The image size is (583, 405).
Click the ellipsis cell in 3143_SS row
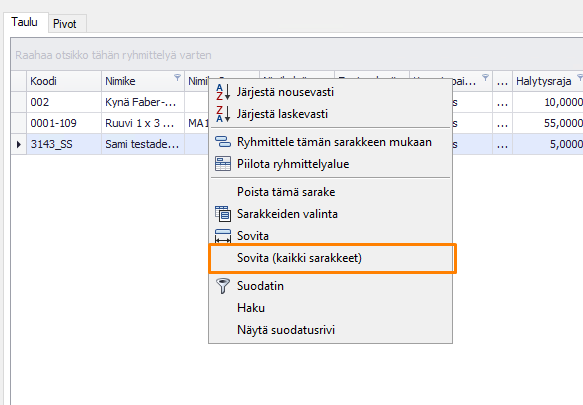tap(502, 144)
